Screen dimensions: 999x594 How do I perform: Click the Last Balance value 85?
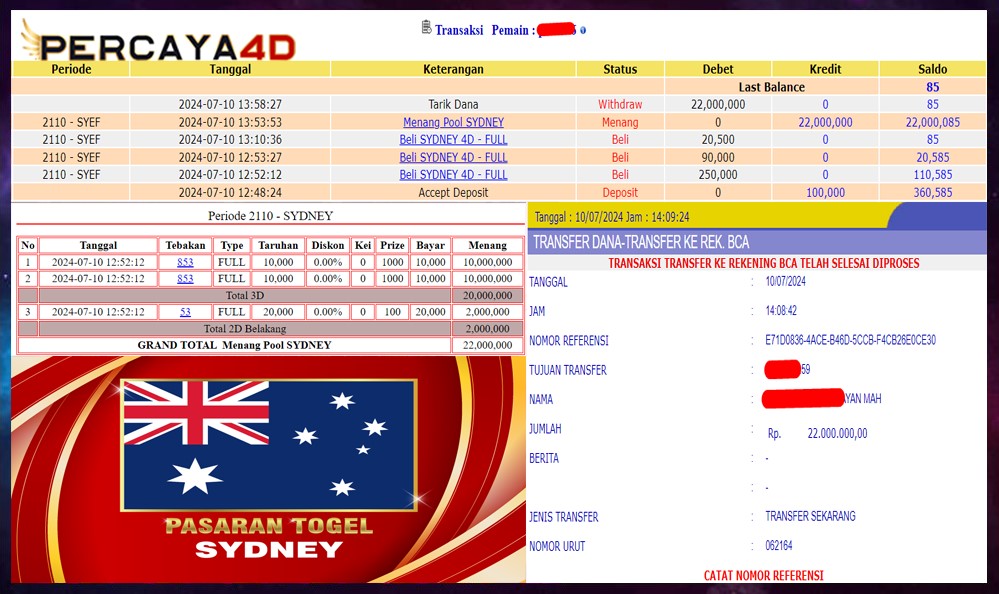point(932,87)
